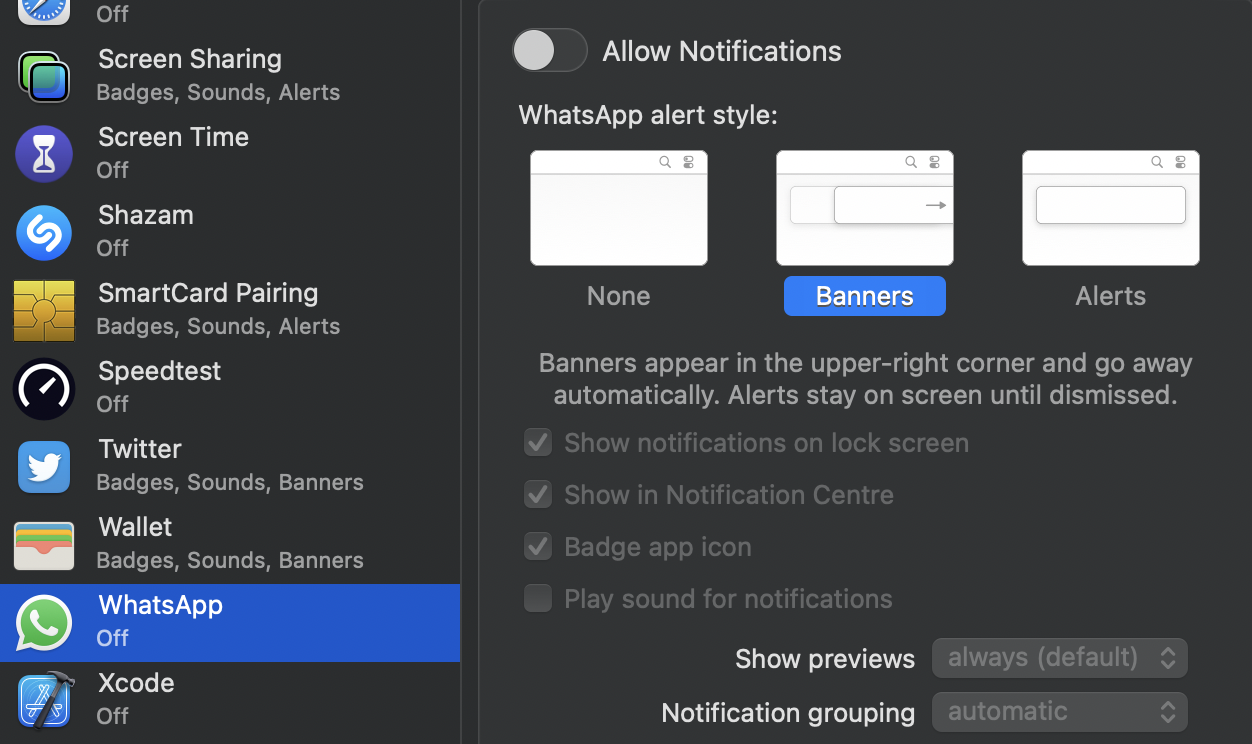
Task: Select Screen Time in the app list
Action: click(230, 153)
